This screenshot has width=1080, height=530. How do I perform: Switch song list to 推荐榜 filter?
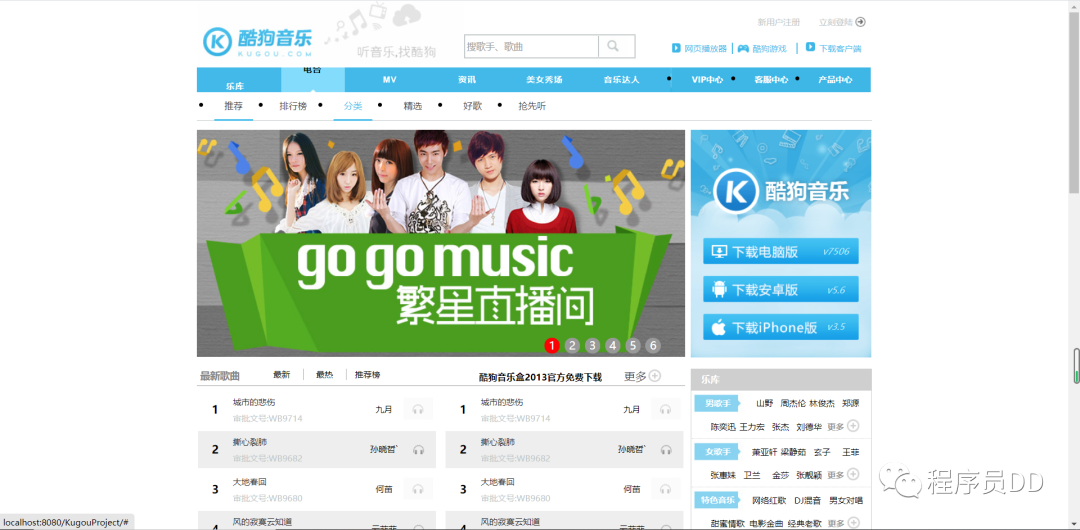[367, 374]
